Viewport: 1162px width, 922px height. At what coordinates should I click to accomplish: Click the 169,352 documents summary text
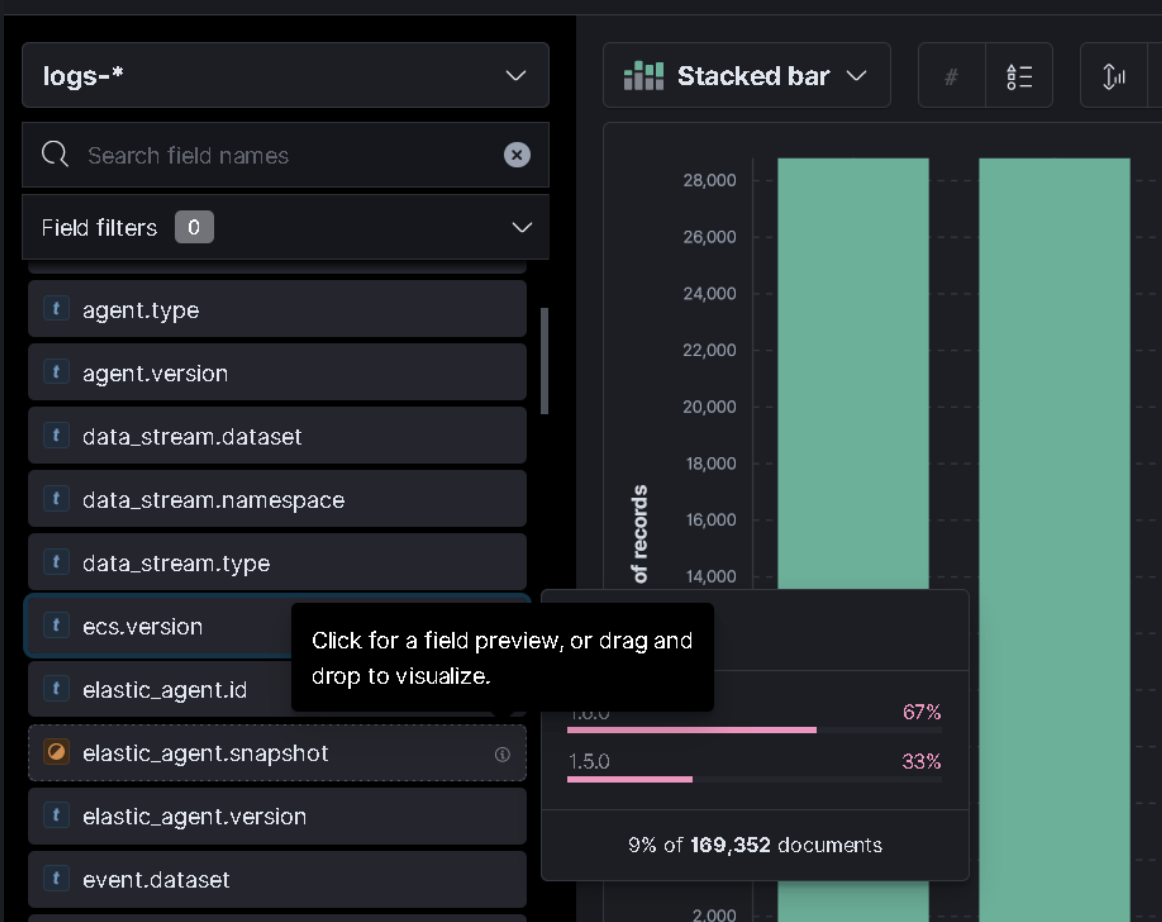point(755,845)
